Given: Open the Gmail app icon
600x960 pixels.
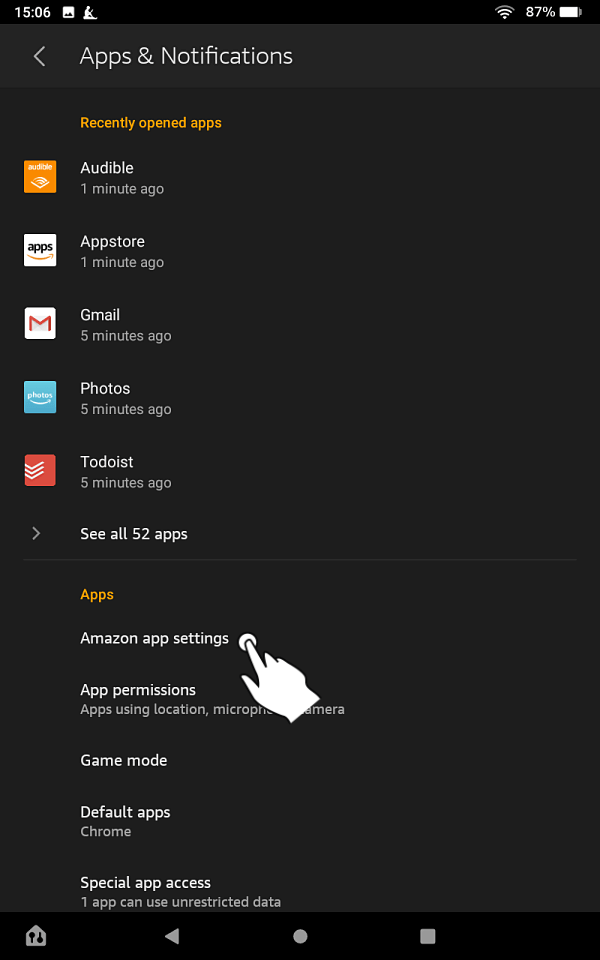Looking at the screenshot, I should (x=40, y=324).
